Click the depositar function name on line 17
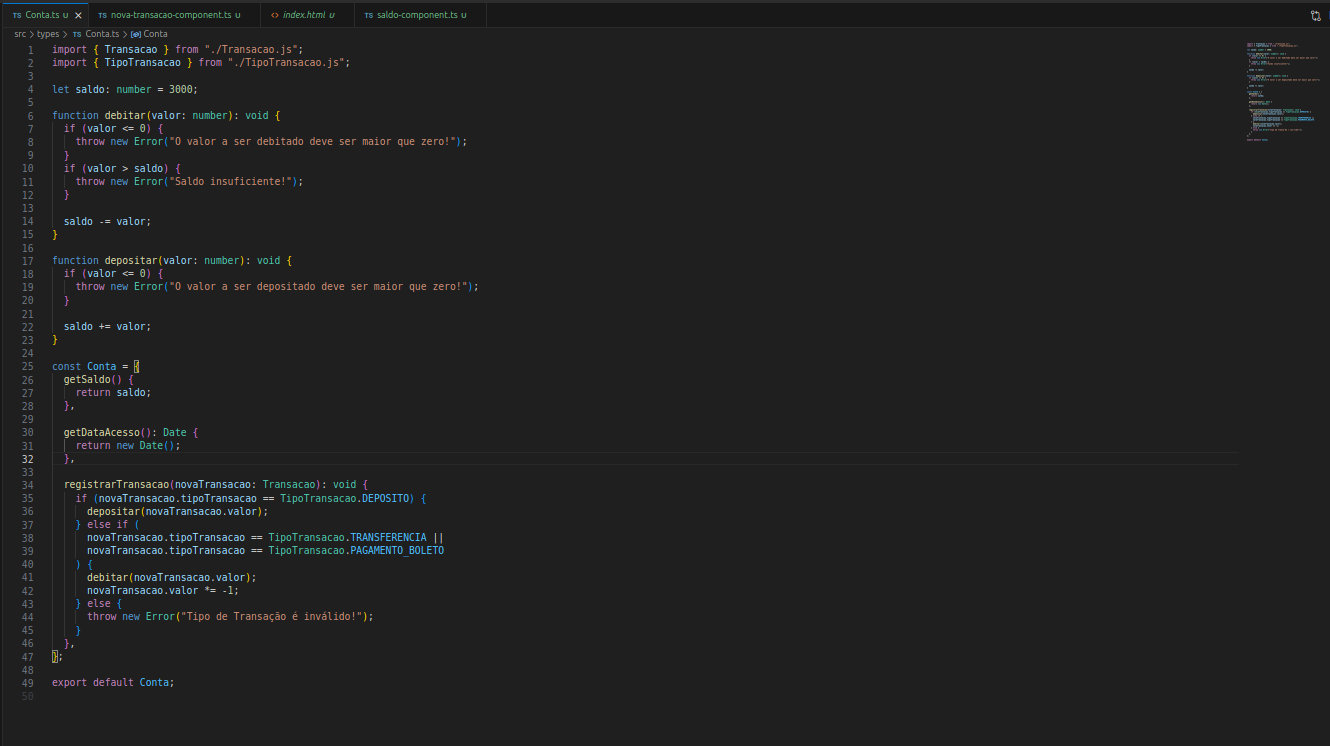 tap(131, 260)
